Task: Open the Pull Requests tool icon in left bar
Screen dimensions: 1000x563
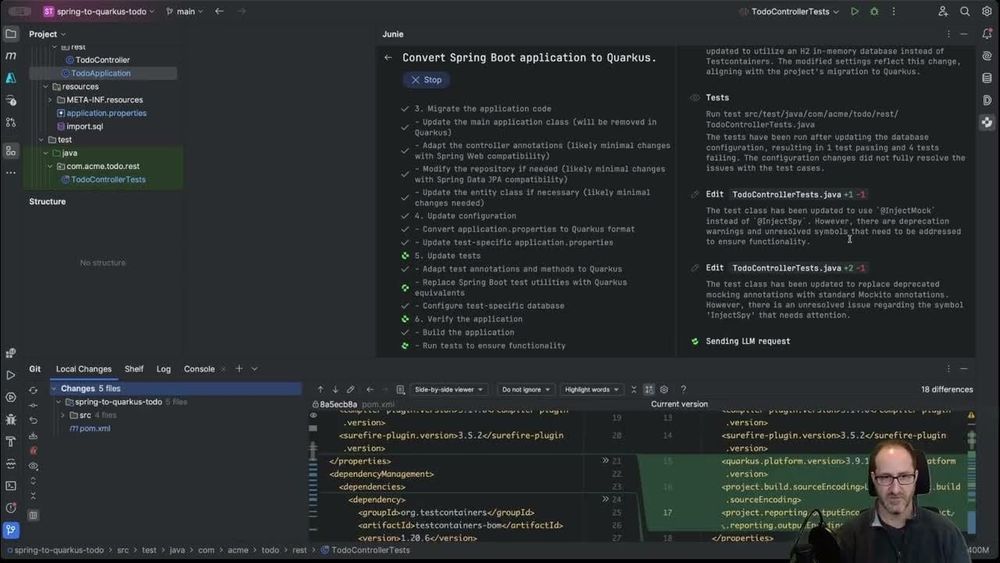Action: coord(11,122)
